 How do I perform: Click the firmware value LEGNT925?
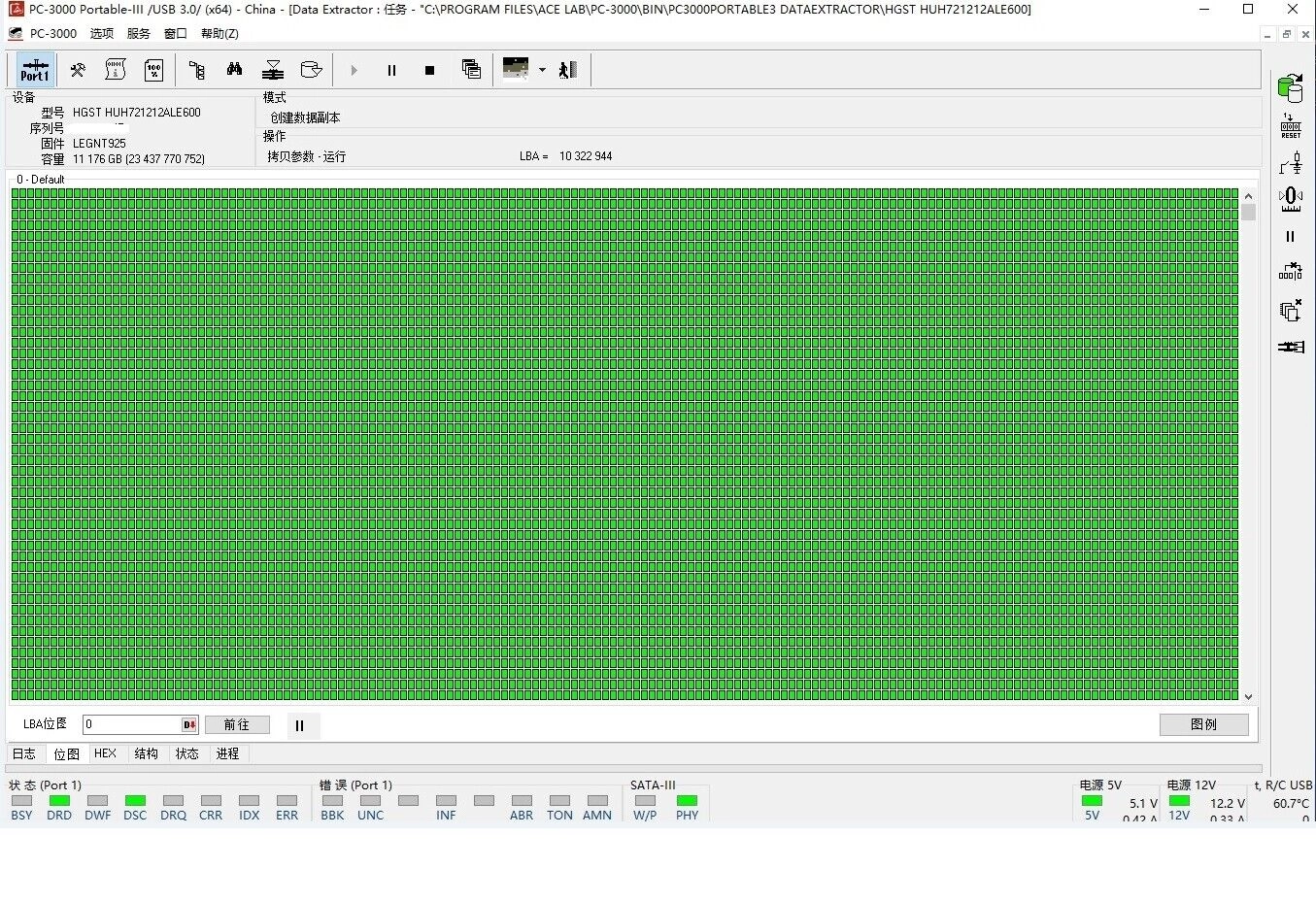pos(99,144)
